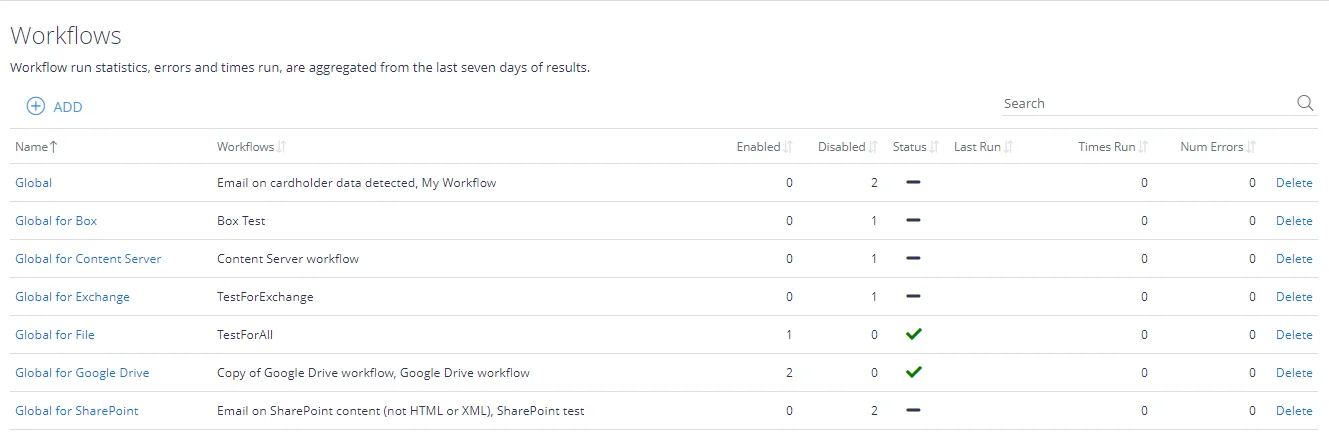The width and height of the screenshot is (1329, 437).
Task: Select 'Copy of Google Drive workflow' cell
Action: pyautogui.click(x=373, y=373)
